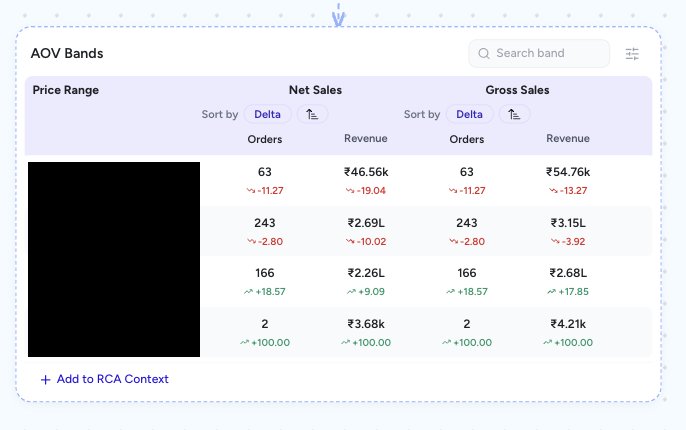Open Gross Sales Delta sort dropdown
The height and width of the screenshot is (430, 686).
[x=469, y=115]
